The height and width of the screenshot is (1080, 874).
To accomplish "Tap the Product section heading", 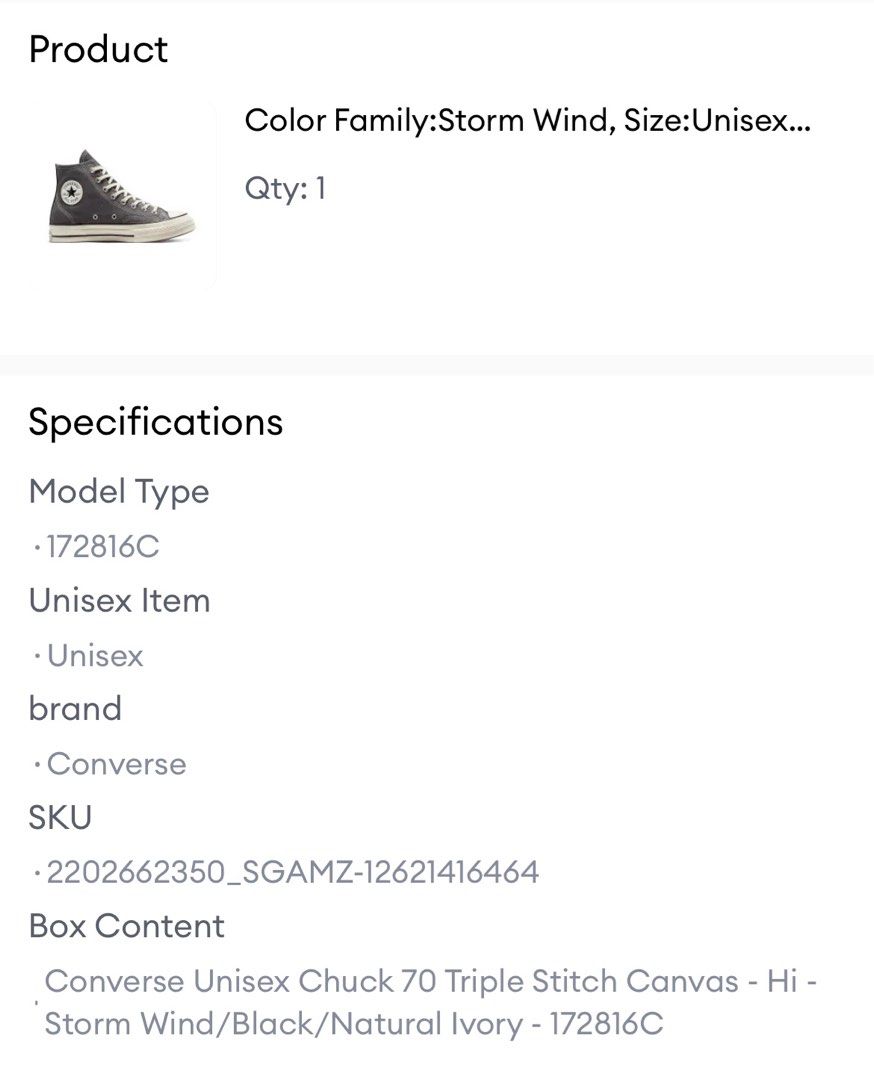I will coord(98,49).
